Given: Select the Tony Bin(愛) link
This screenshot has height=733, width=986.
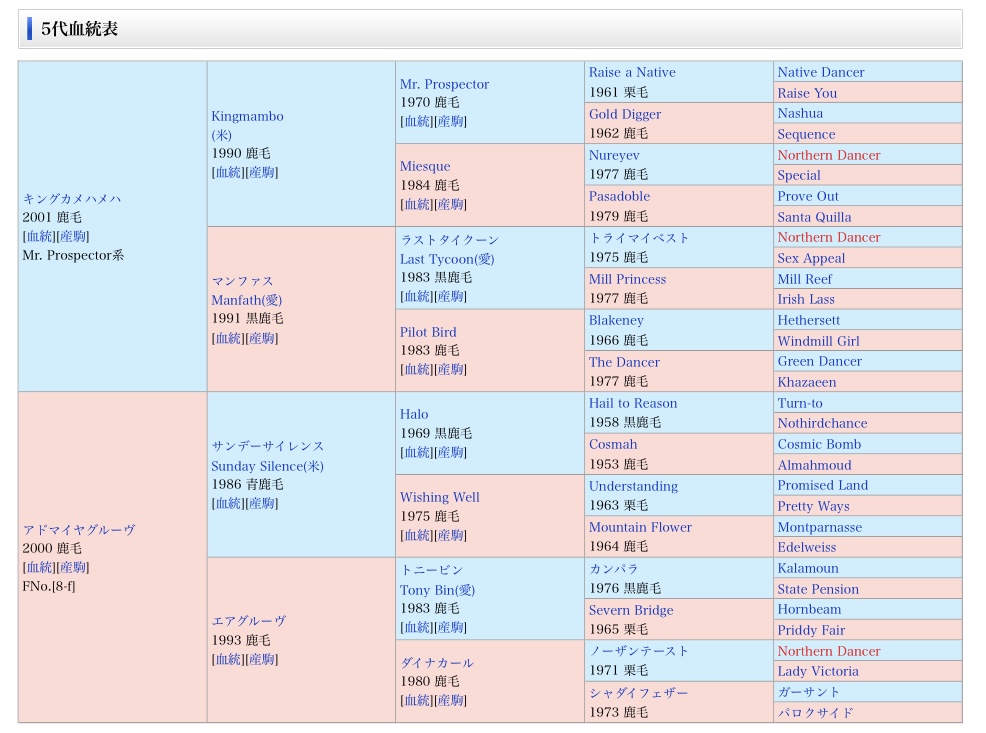Looking at the screenshot, I should click(x=437, y=590).
